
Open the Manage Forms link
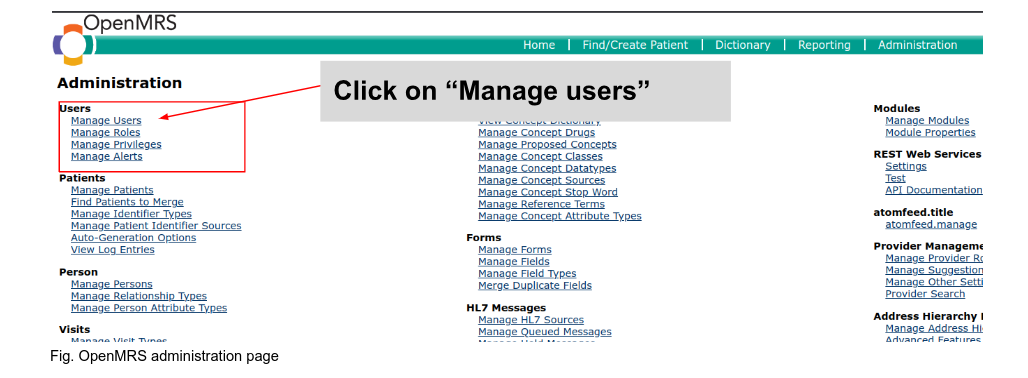click(x=515, y=250)
